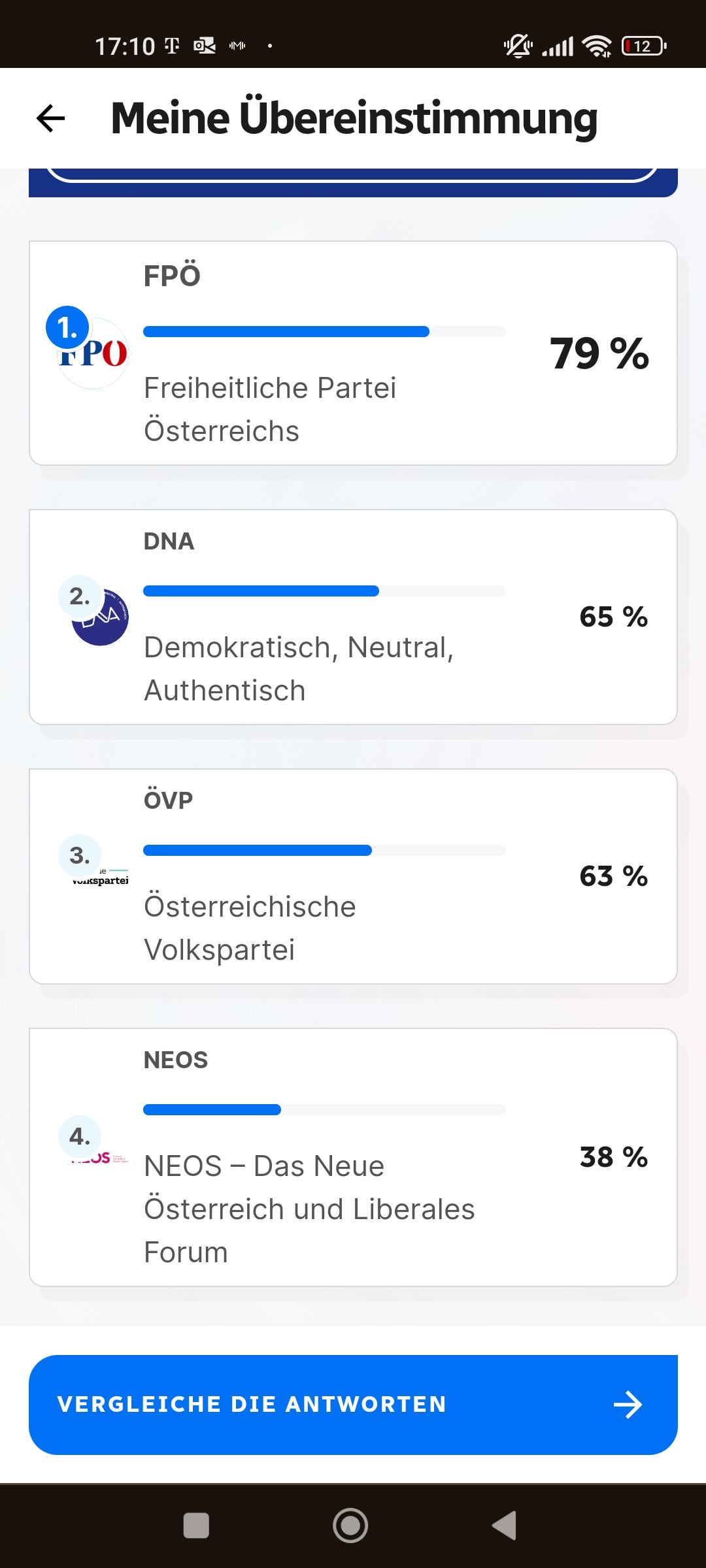Tap the FPÖ 79 % progress bar
The height and width of the screenshot is (1568, 706).
pos(324,331)
